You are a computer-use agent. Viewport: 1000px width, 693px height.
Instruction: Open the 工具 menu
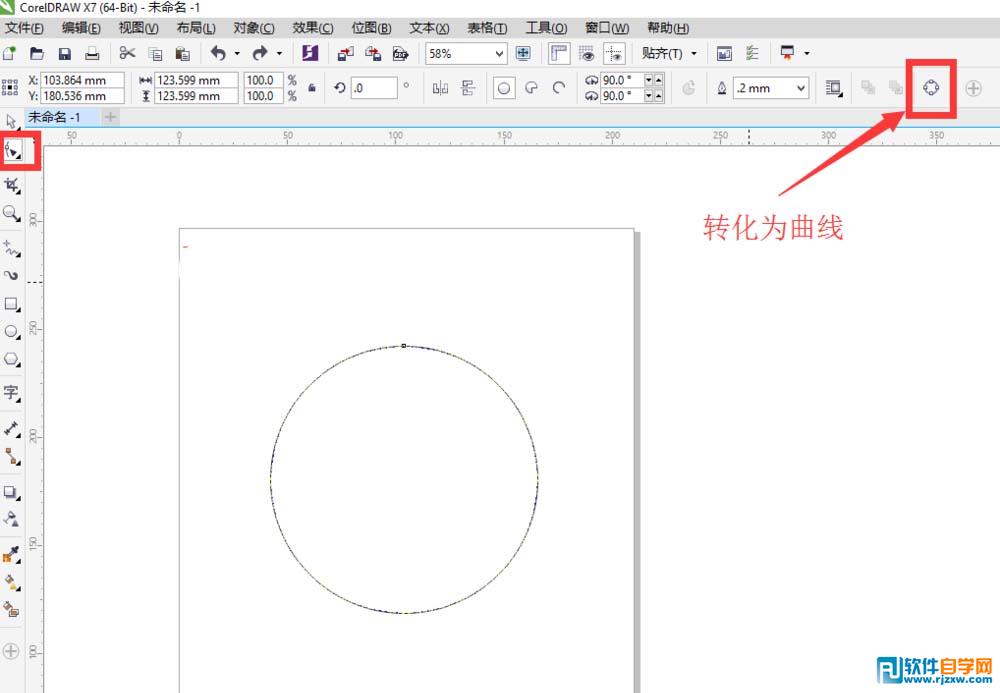pyautogui.click(x=545, y=27)
